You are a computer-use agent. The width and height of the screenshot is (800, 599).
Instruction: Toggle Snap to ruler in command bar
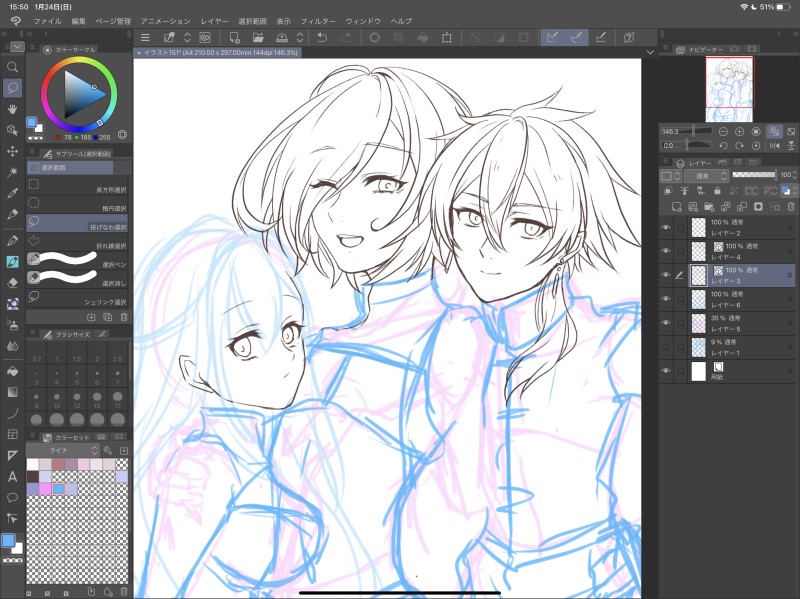[x=552, y=37]
